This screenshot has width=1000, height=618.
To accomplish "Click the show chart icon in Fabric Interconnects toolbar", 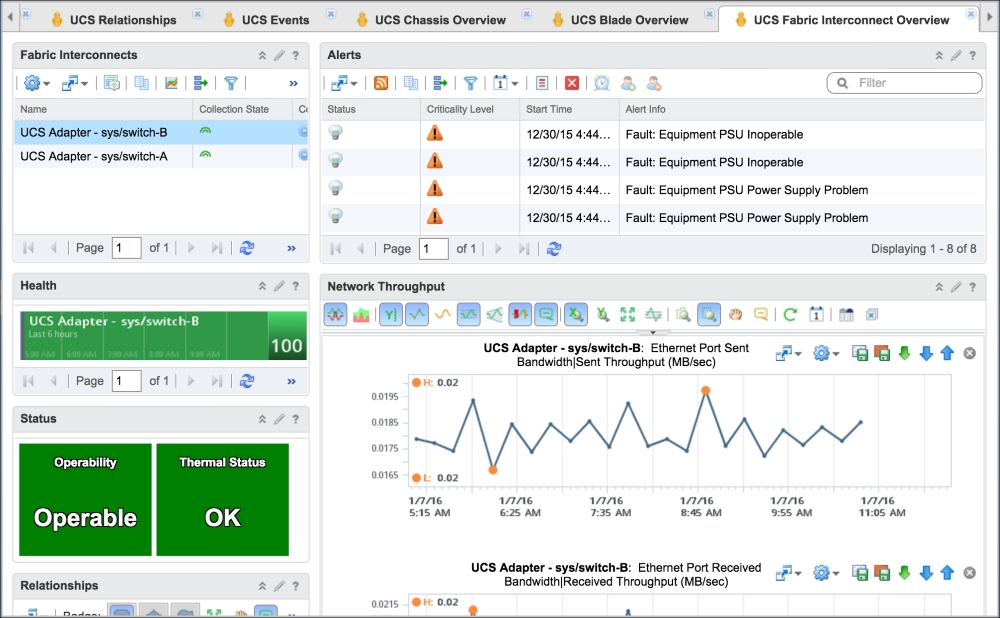I will (171, 83).
